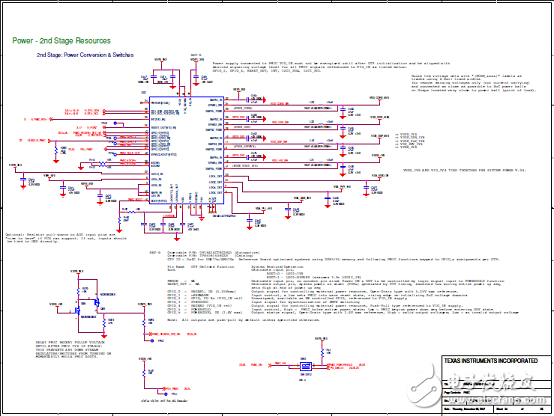Click the 'TEXAS INSTRUMENTS INCORPORATED' title block text
554x416 pixels.
(x=491, y=361)
